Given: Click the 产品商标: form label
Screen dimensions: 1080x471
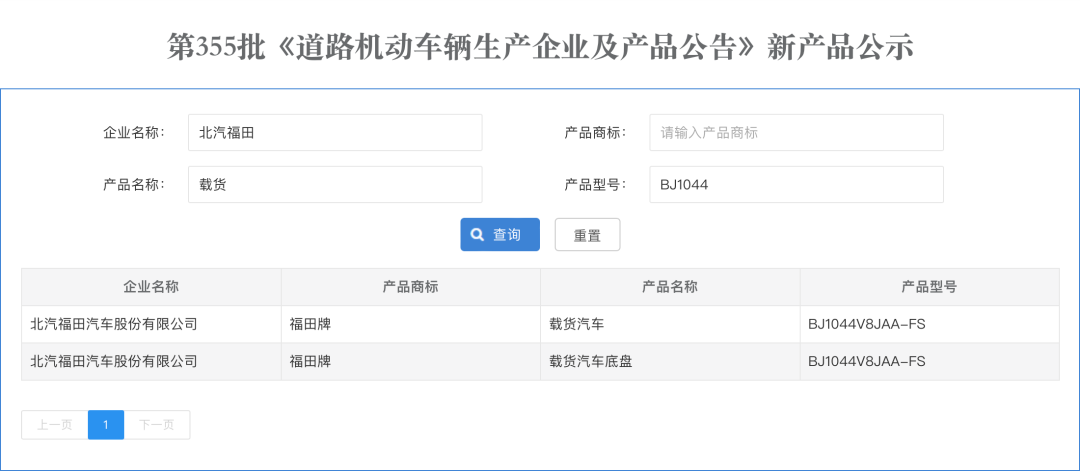Looking at the screenshot, I should pyautogui.click(x=596, y=132).
